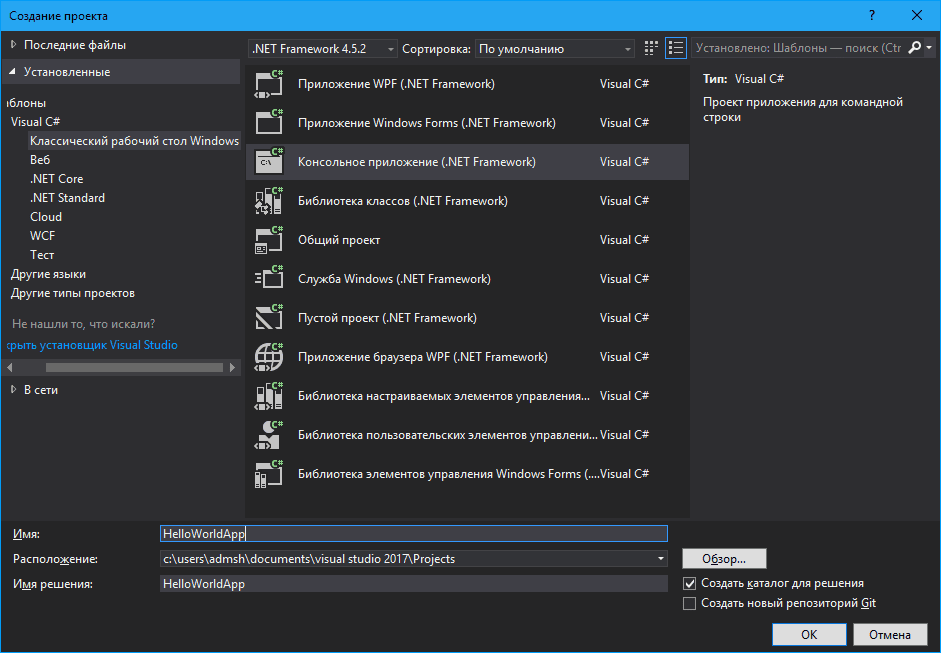Close the 'Создание проекта' dialog
The image size is (941, 653).
point(917,16)
